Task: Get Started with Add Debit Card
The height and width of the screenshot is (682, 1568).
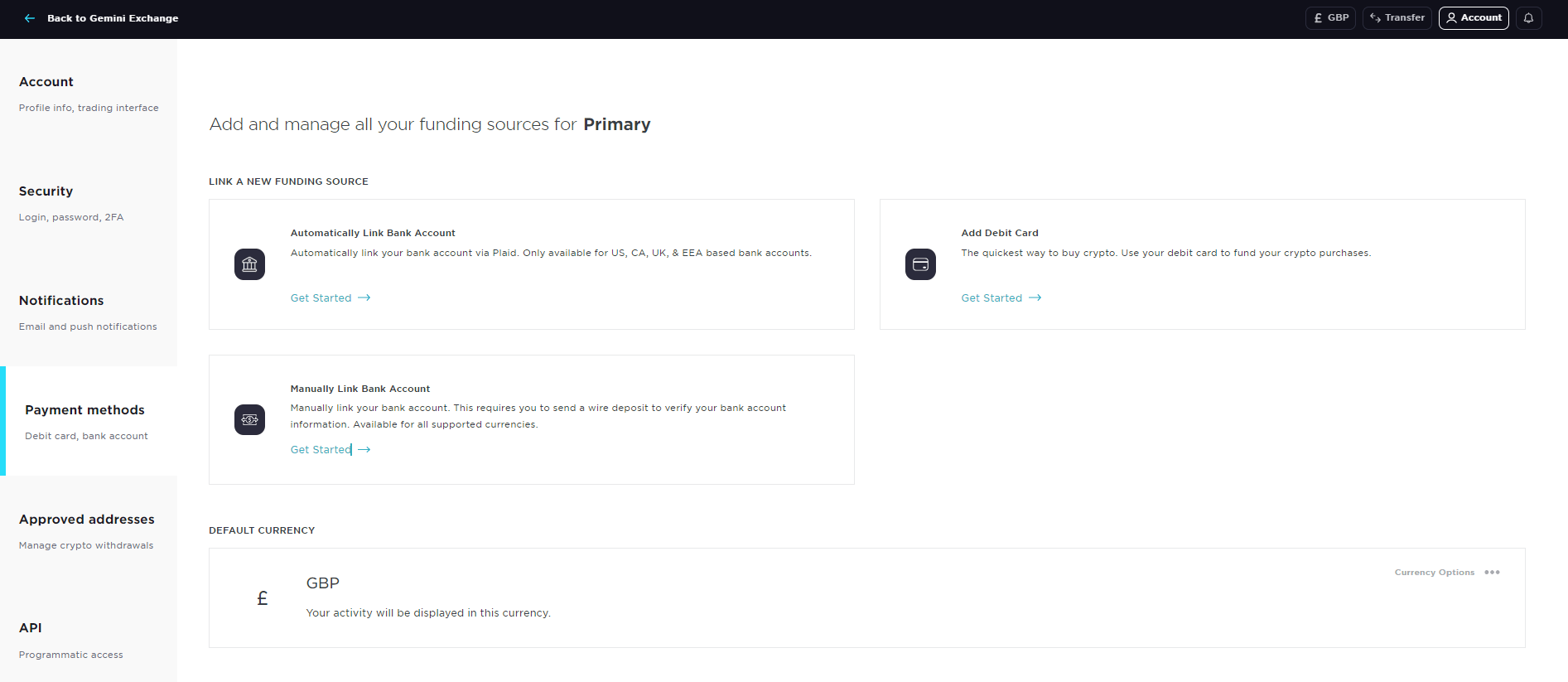Action: pos(1001,298)
